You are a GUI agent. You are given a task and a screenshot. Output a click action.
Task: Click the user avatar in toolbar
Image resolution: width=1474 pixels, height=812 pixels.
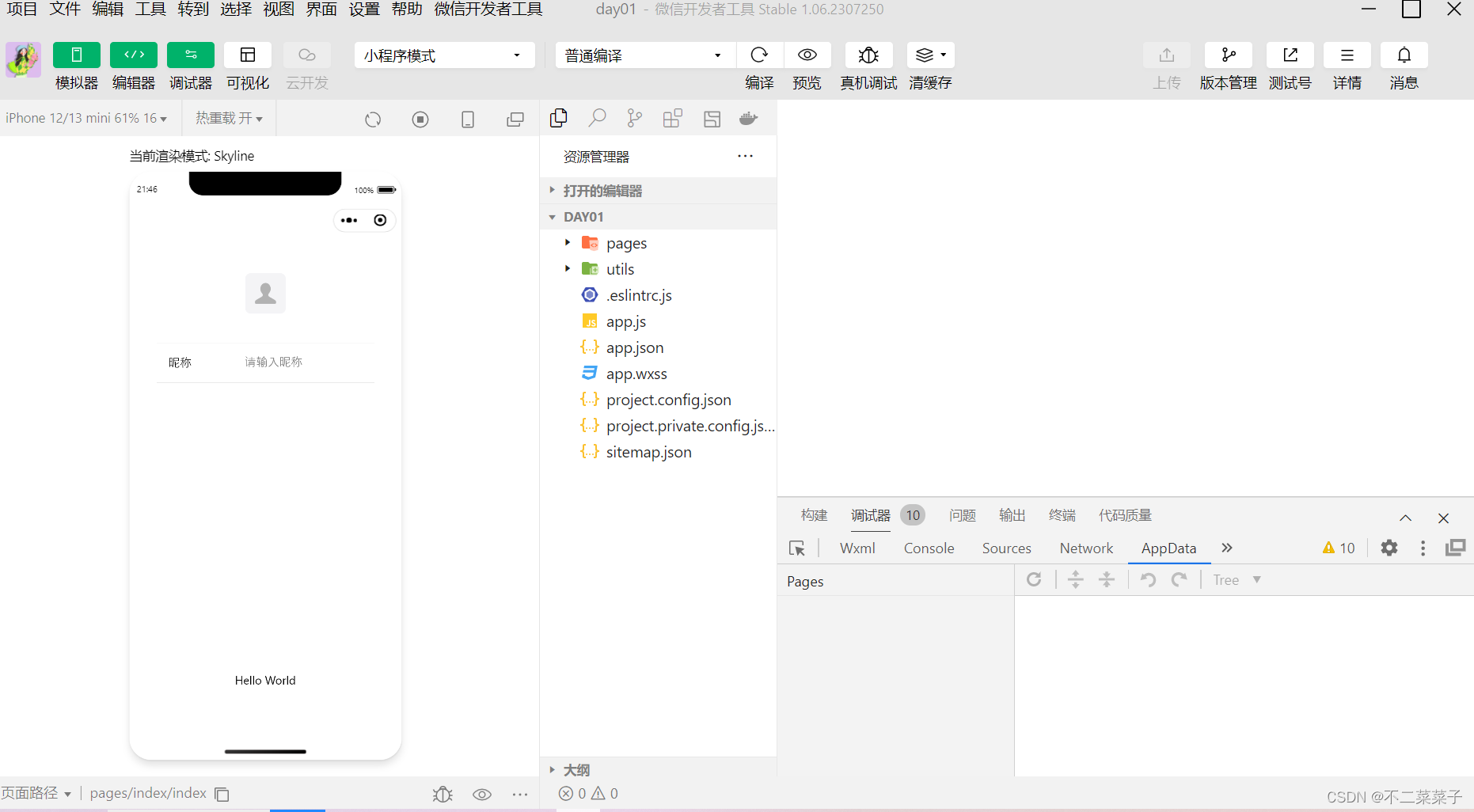click(x=23, y=59)
